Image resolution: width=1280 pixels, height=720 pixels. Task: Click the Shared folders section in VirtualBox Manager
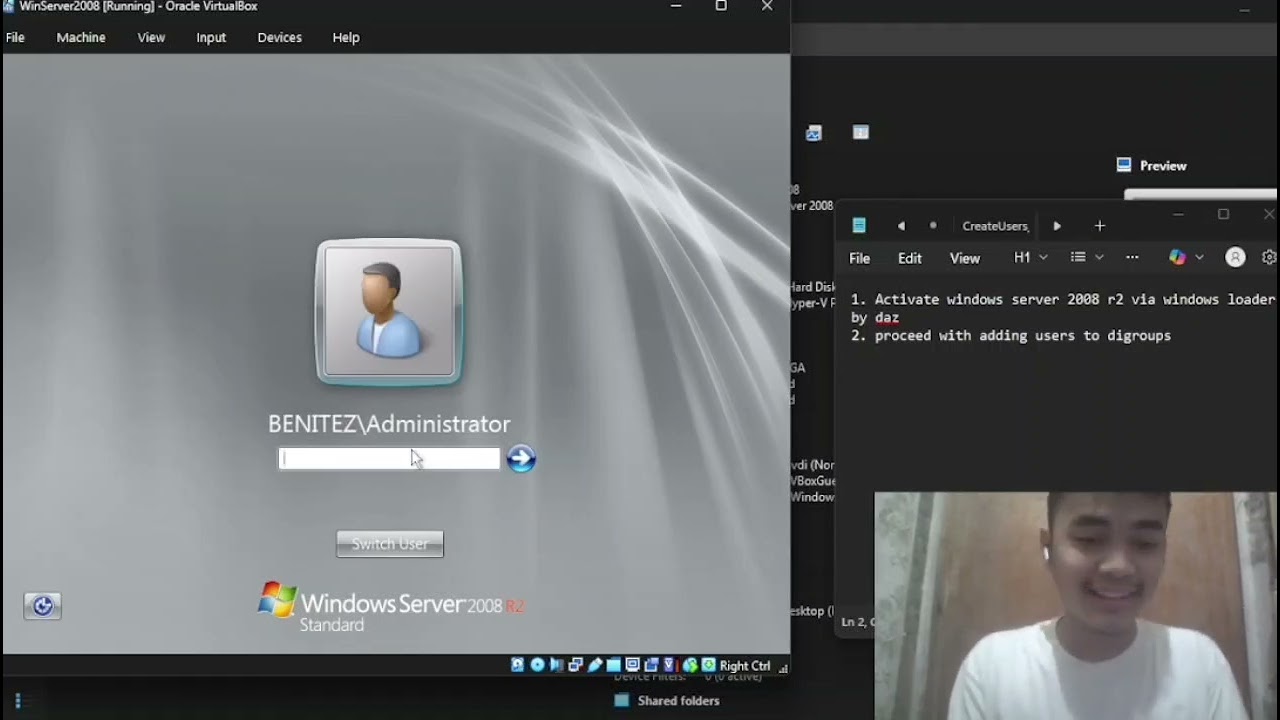[x=667, y=701]
